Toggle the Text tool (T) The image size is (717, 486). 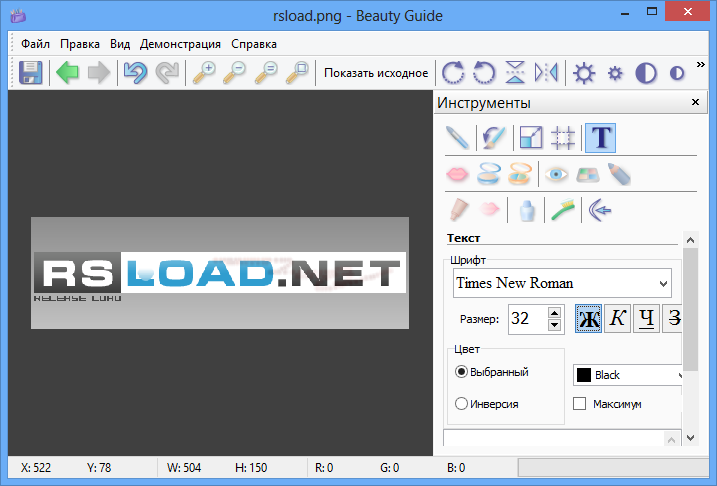[x=600, y=138]
